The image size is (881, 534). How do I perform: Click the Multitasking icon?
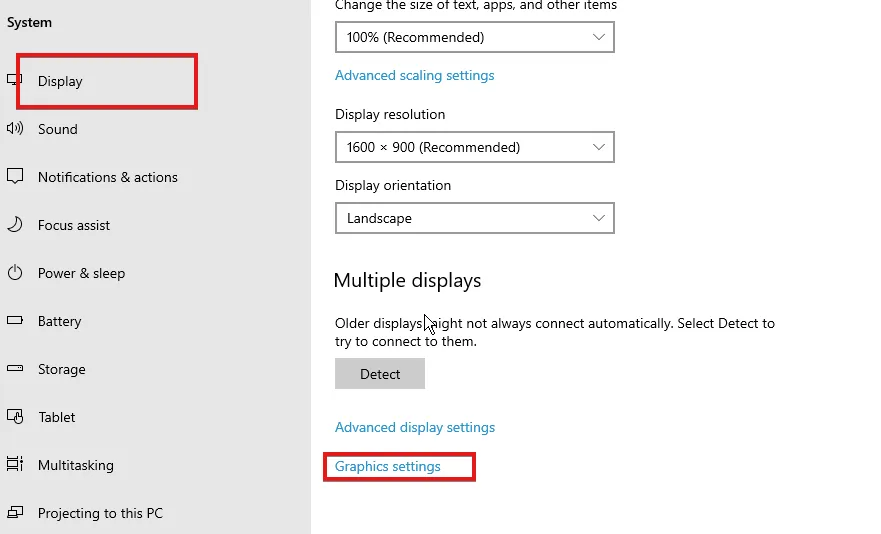coord(15,465)
